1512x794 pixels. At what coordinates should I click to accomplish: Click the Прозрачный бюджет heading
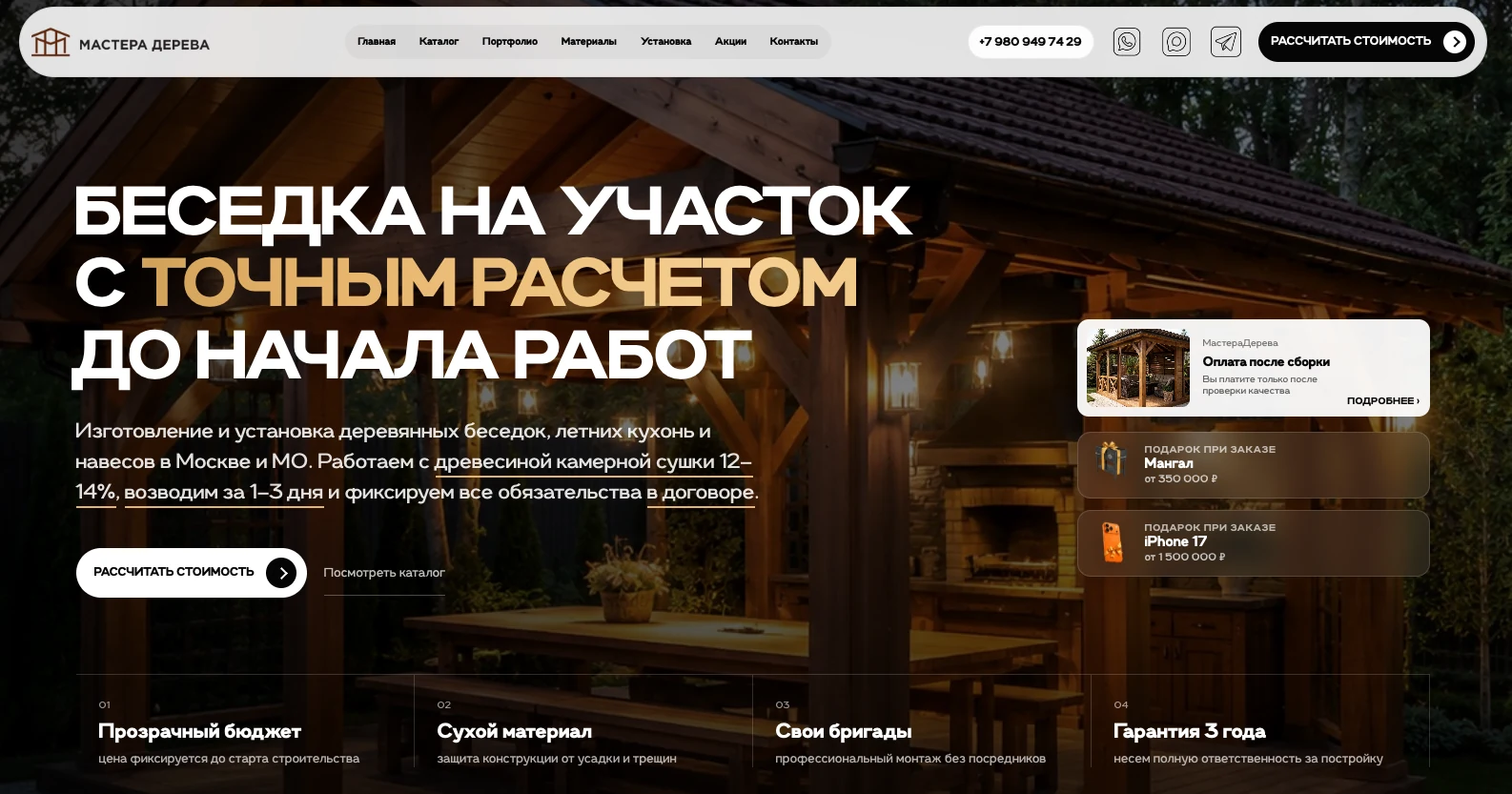tap(199, 732)
